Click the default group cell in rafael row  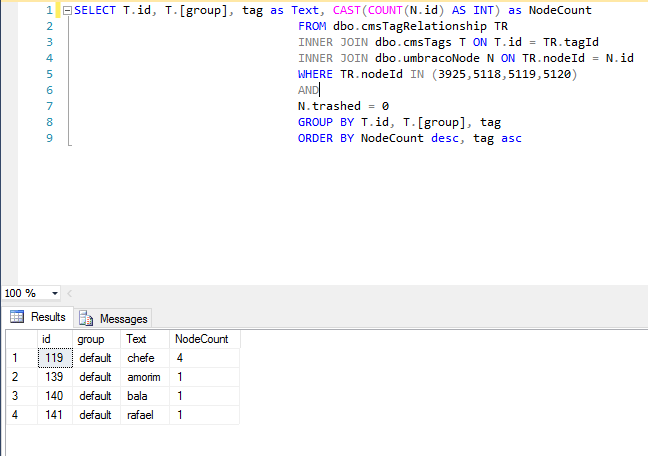coord(96,415)
